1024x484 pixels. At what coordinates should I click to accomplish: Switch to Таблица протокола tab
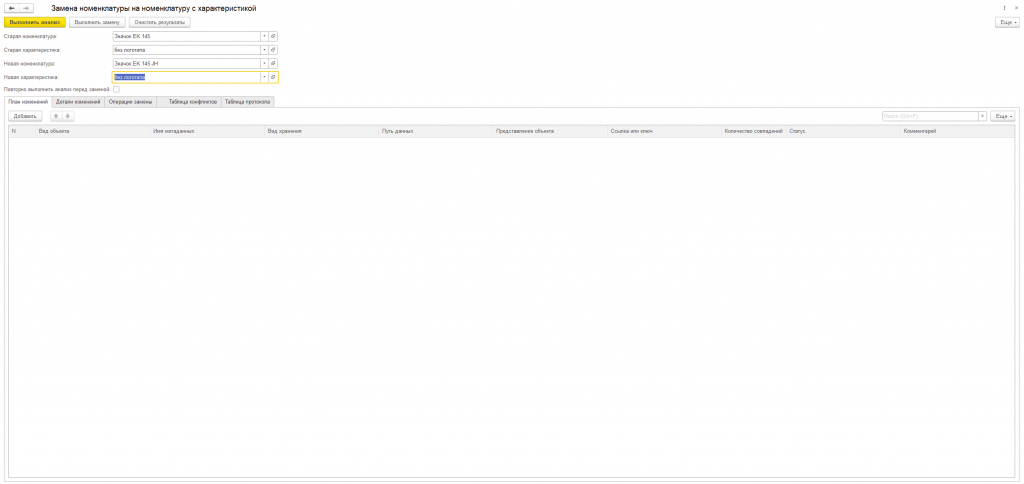click(x=248, y=102)
